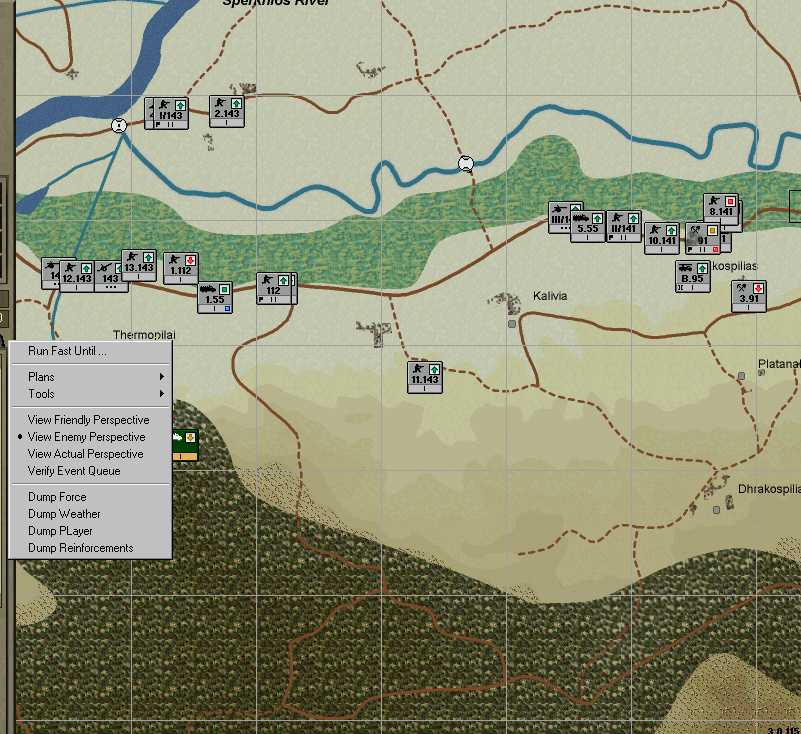This screenshot has height=734, width=801.
Task: Click the Thermopilai map label
Action: (144, 335)
